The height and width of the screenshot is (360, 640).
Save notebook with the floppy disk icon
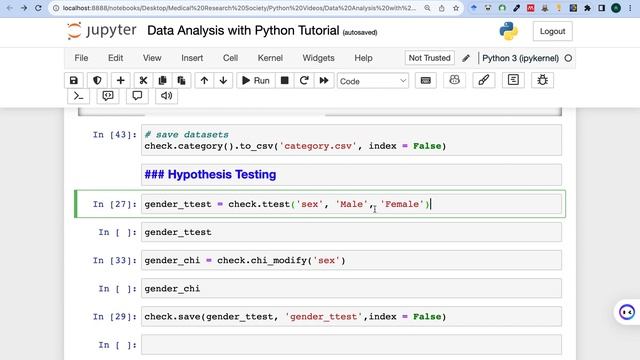point(73,80)
